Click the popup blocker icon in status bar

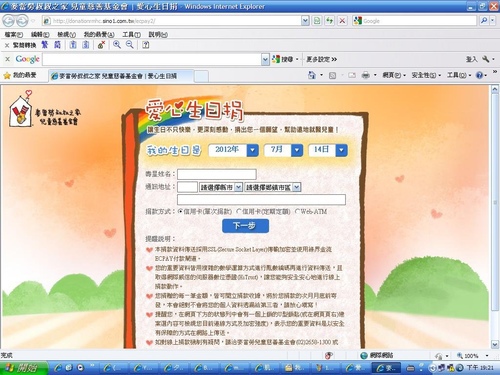tap(329, 355)
